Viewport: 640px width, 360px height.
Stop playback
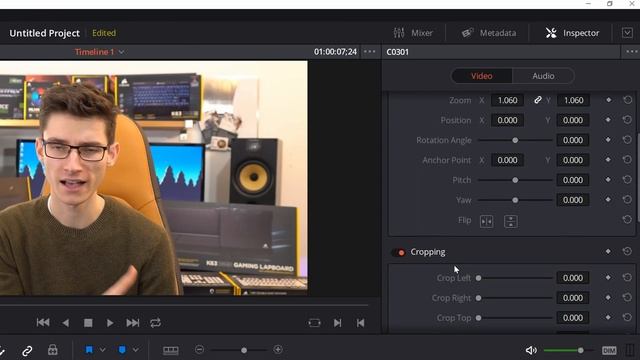click(88, 323)
